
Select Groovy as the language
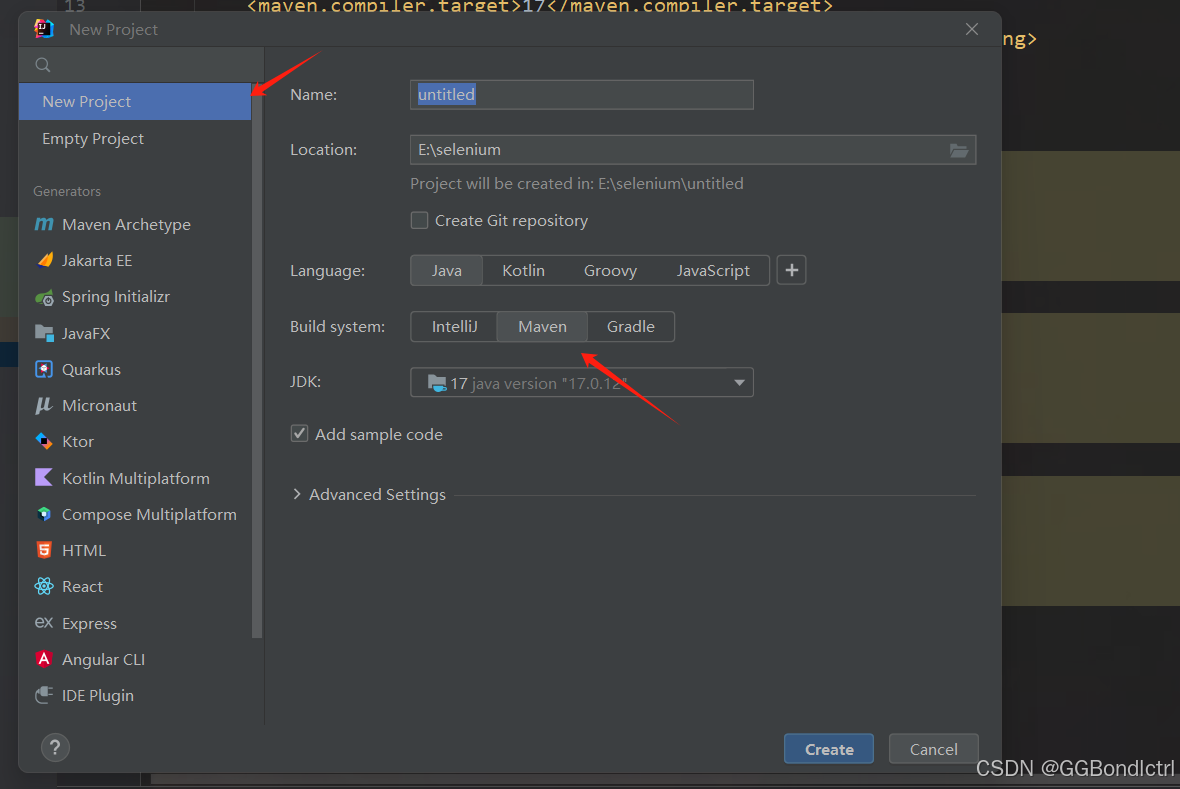tap(610, 270)
